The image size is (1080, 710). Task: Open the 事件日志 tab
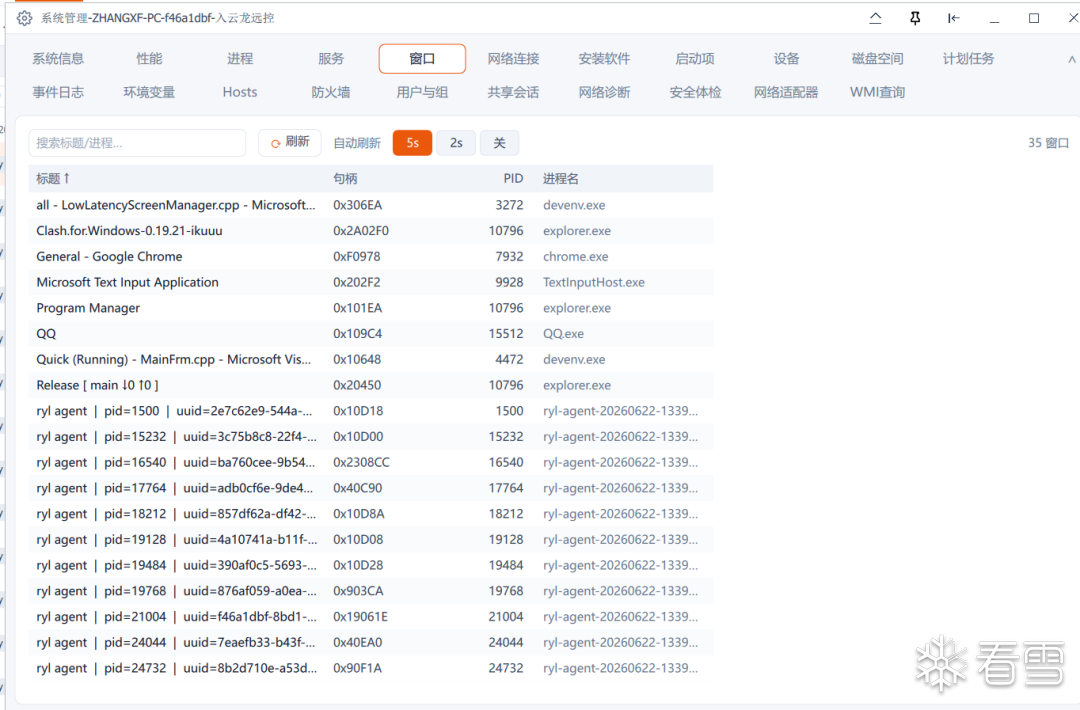58,92
